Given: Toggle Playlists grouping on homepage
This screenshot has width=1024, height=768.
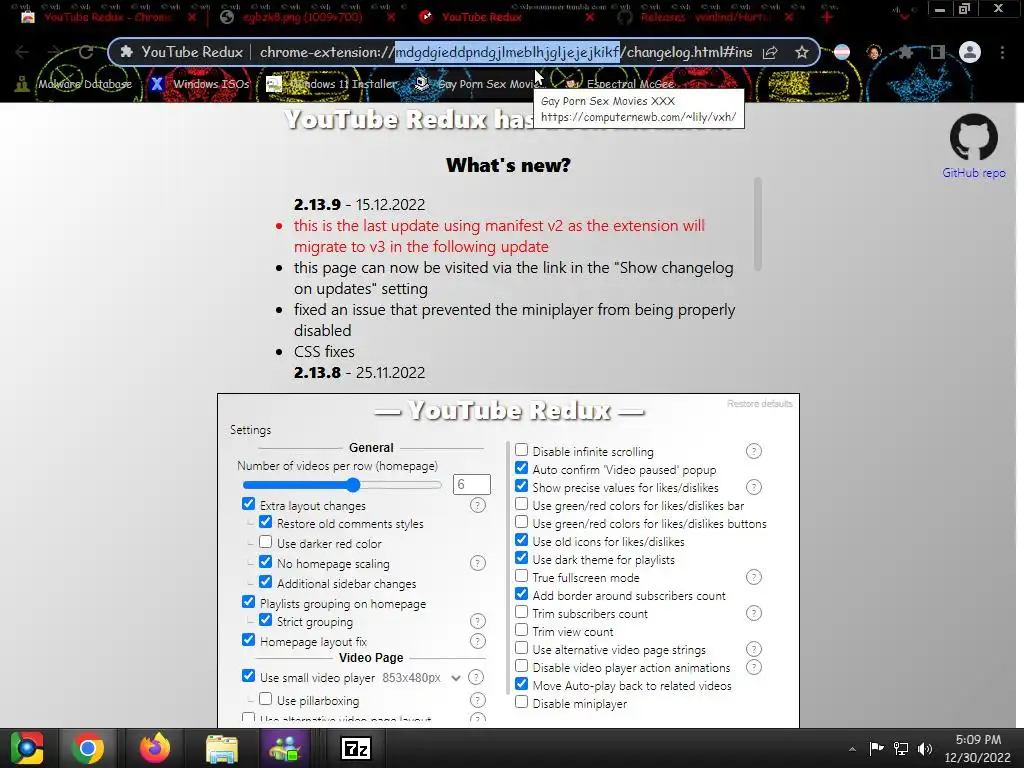Looking at the screenshot, I should point(248,602).
